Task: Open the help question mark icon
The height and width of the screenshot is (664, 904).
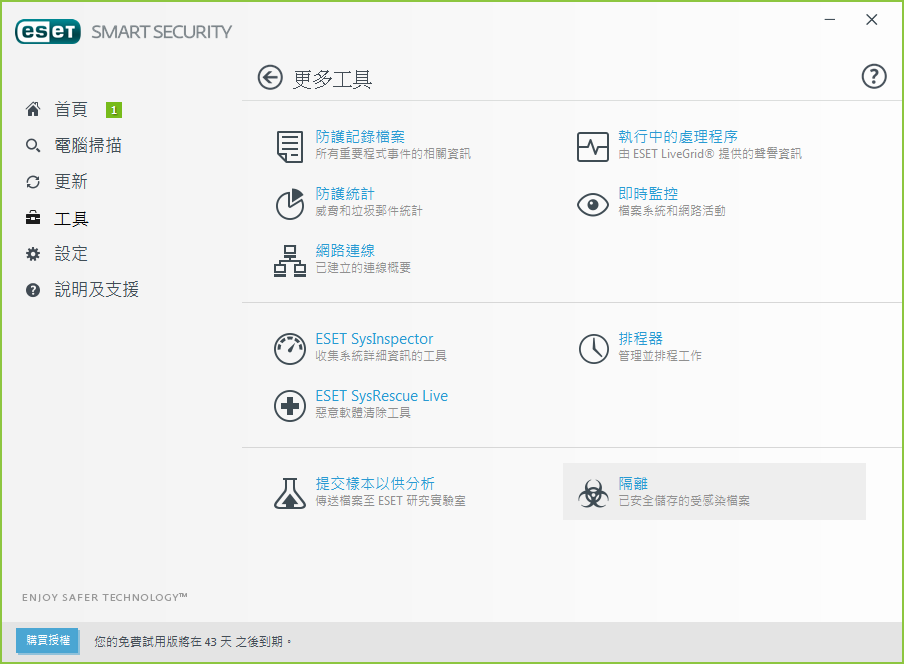Action: point(873,76)
